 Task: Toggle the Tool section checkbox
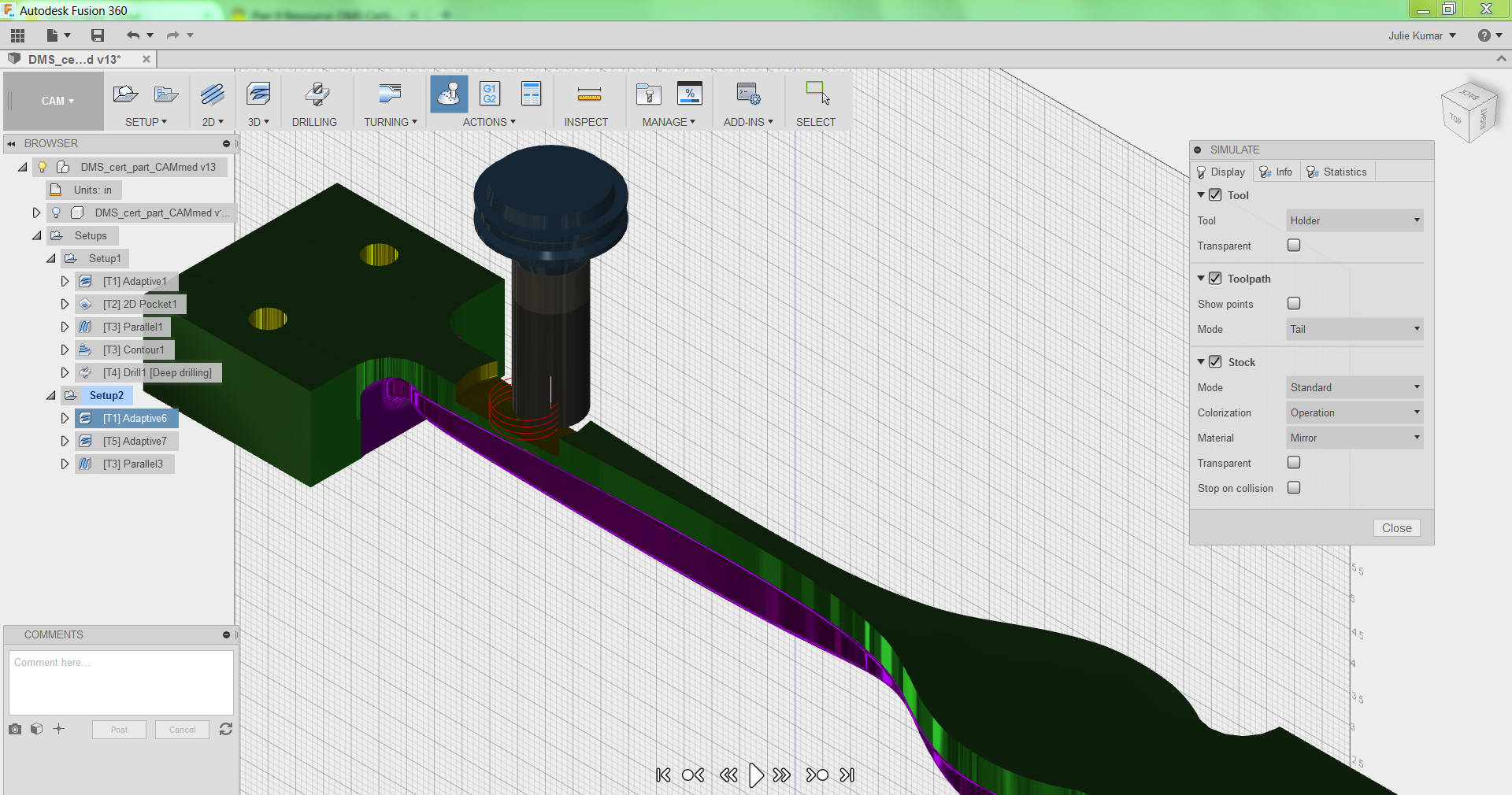click(1215, 194)
